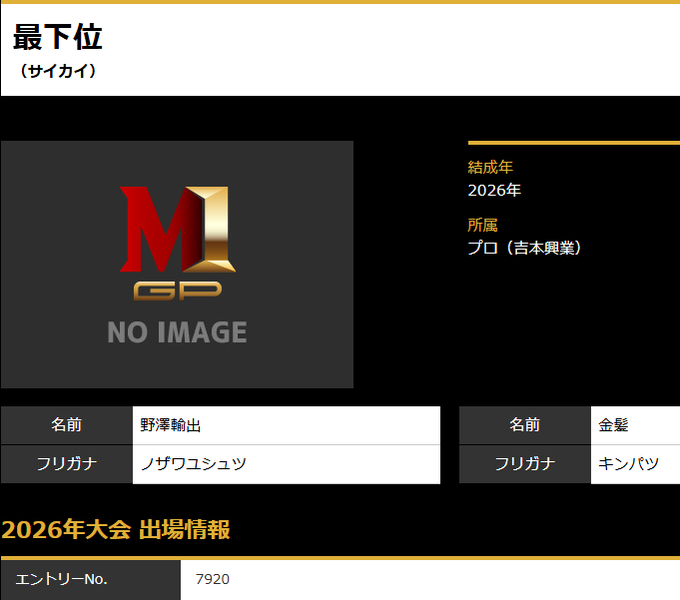The width and height of the screenshot is (680, 600).
Task: Click the reading （サイカイ） text
Action: point(58,71)
